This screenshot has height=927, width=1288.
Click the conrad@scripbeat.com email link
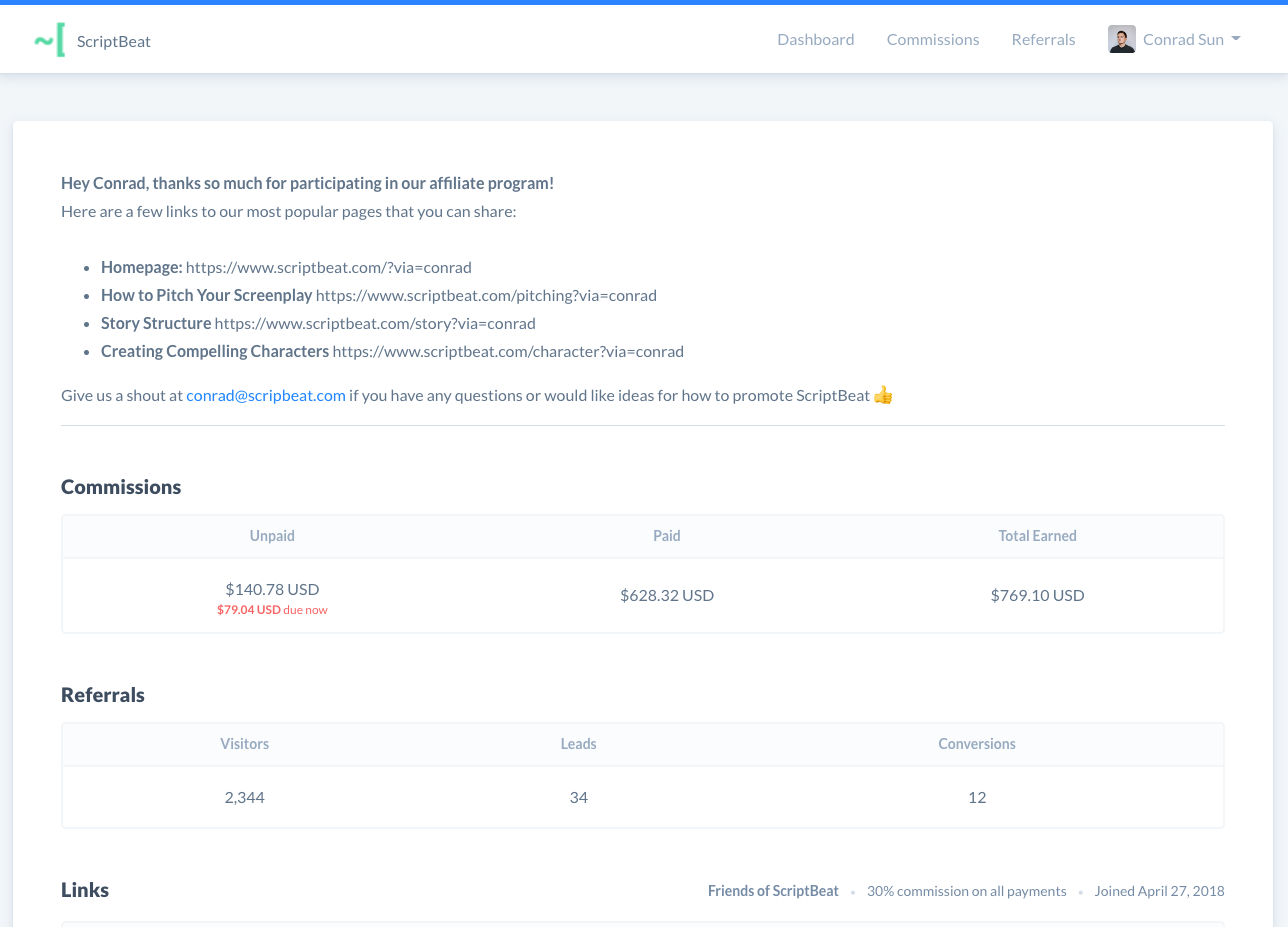266,395
